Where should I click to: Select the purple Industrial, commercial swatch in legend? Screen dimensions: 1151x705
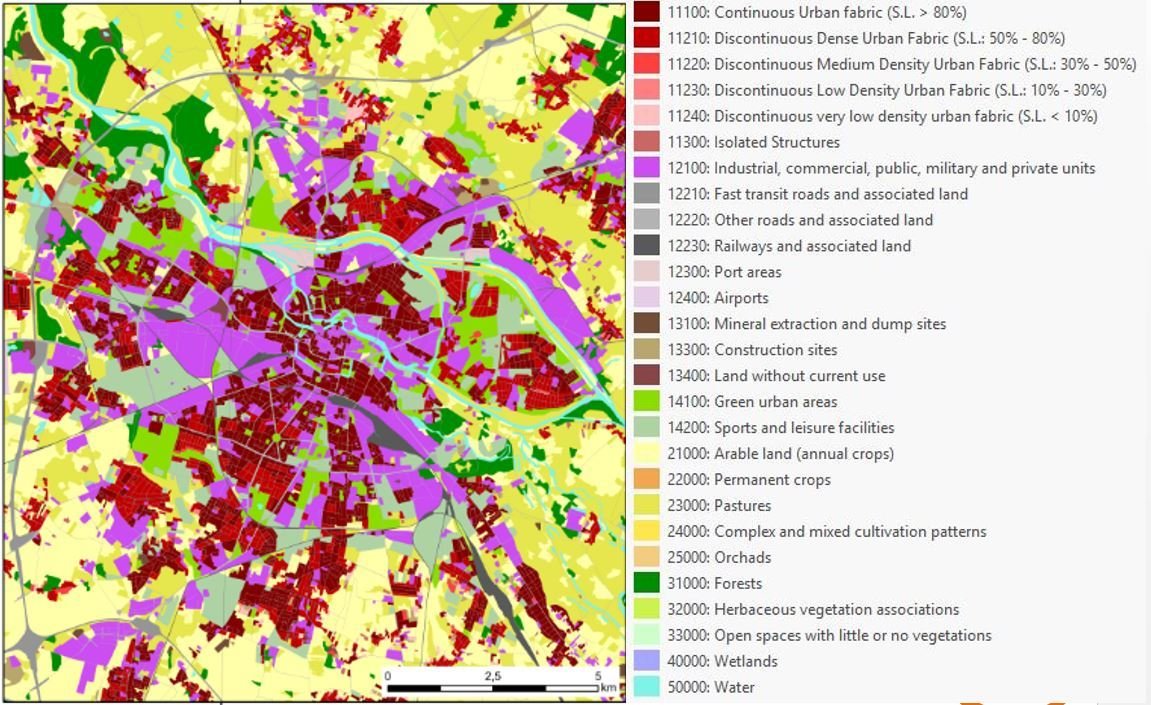click(x=646, y=168)
